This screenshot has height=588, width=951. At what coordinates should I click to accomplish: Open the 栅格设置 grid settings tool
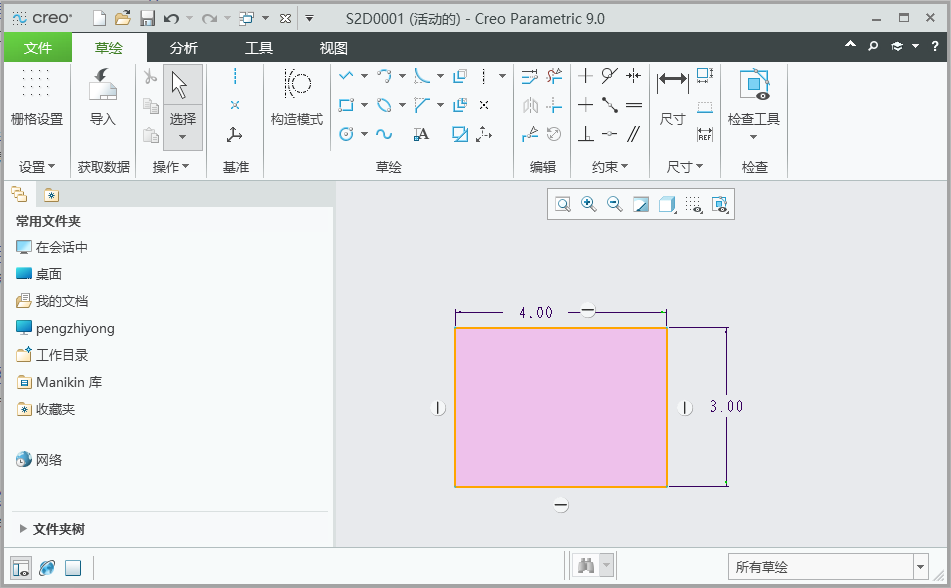(x=36, y=97)
